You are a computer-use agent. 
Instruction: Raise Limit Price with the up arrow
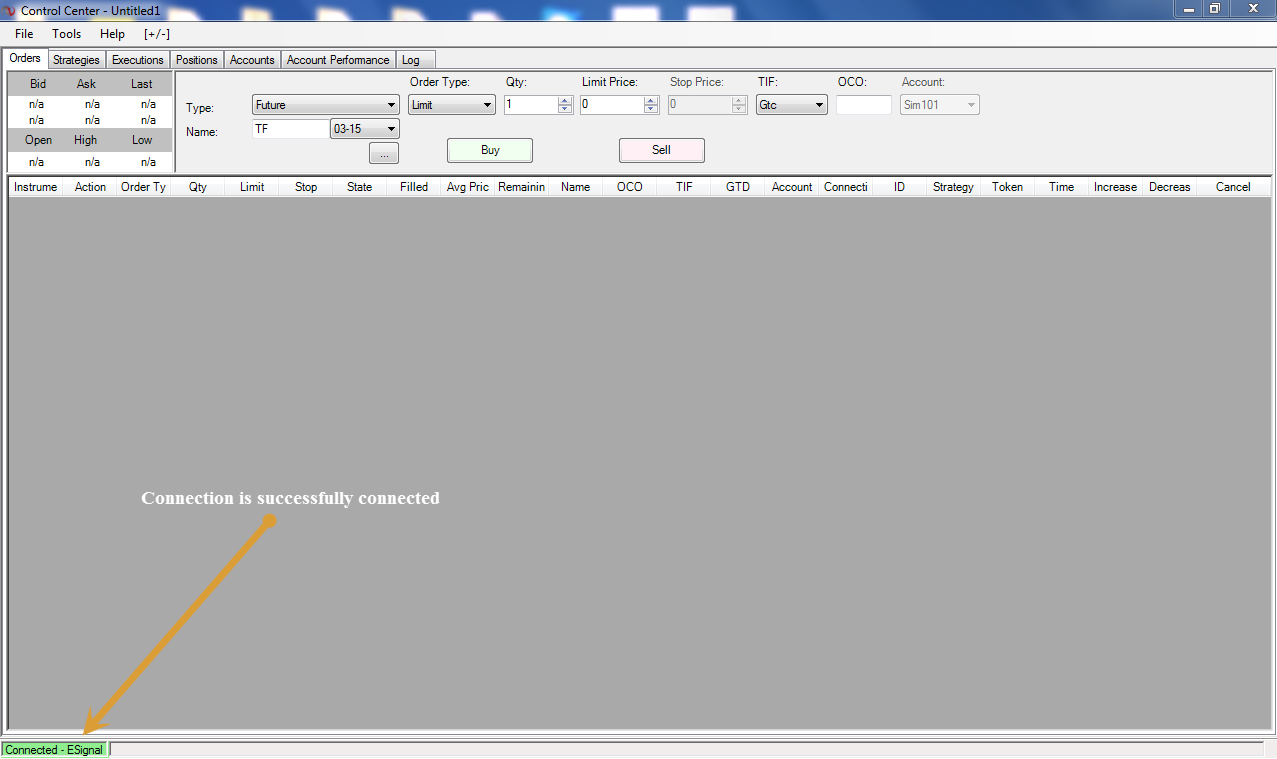pos(652,100)
